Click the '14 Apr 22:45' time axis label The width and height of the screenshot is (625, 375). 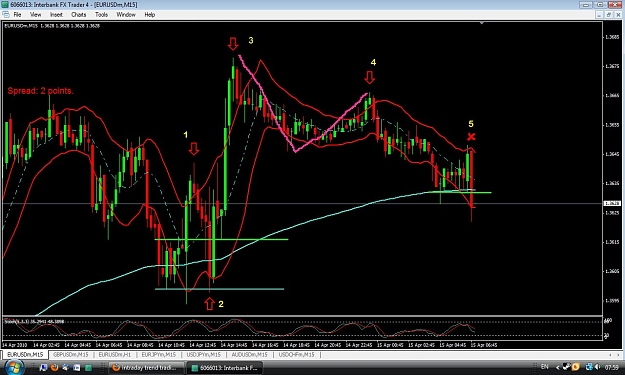pos(359,345)
